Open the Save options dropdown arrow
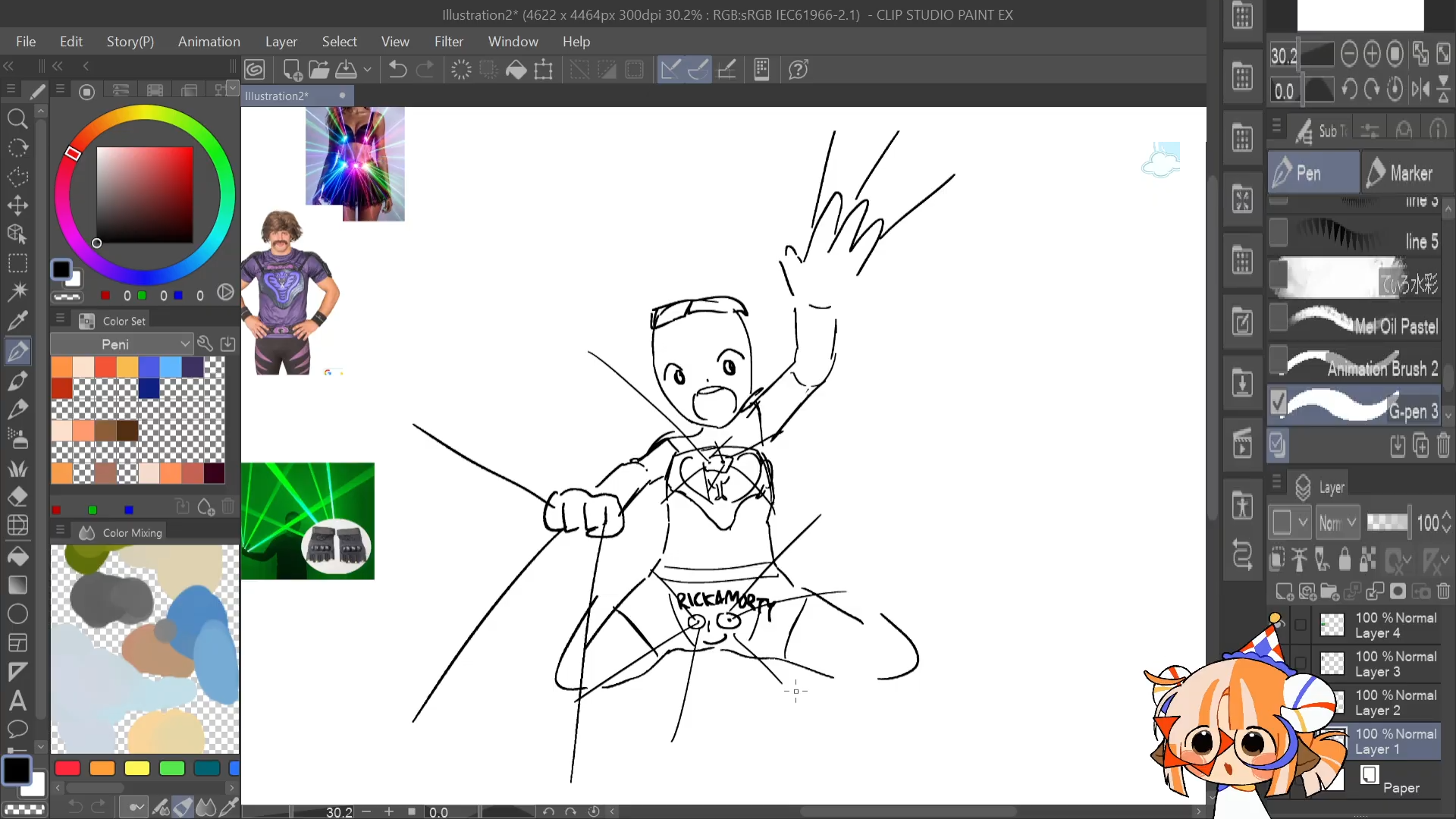The height and width of the screenshot is (819, 1456). (368, 70)
